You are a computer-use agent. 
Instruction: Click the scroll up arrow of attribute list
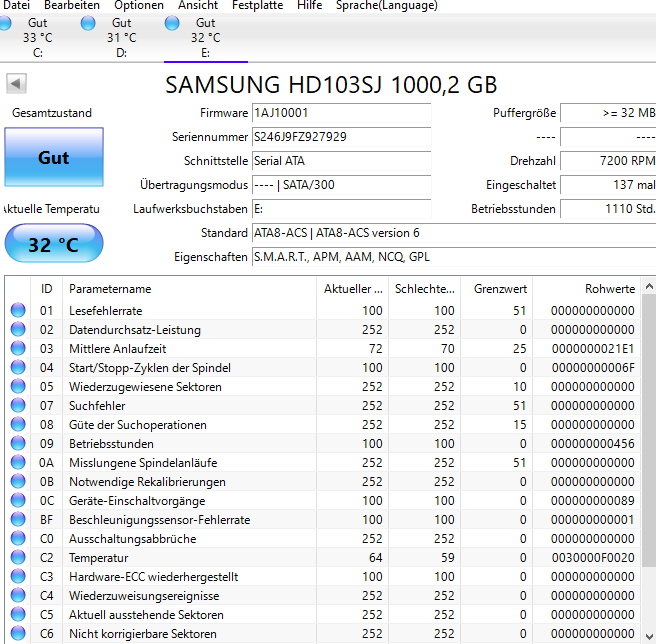(x=649, y=287)
